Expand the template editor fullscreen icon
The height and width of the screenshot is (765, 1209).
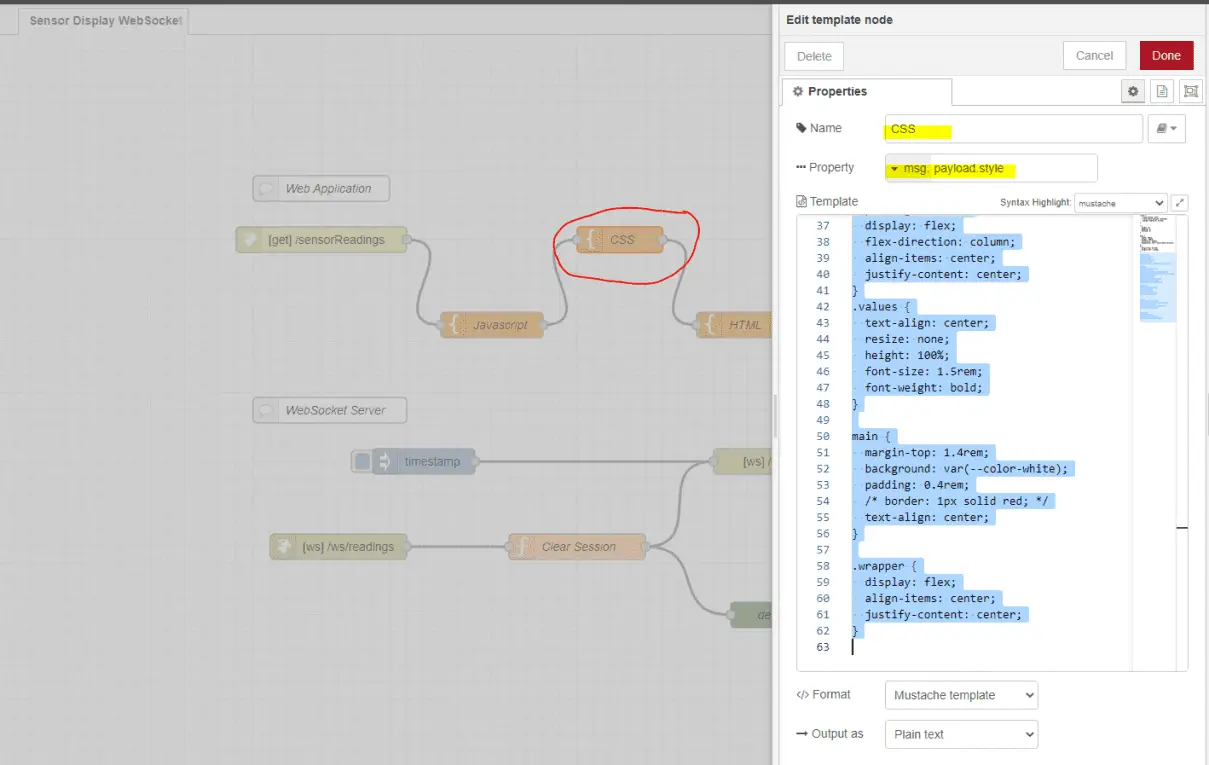point(1178,201)
